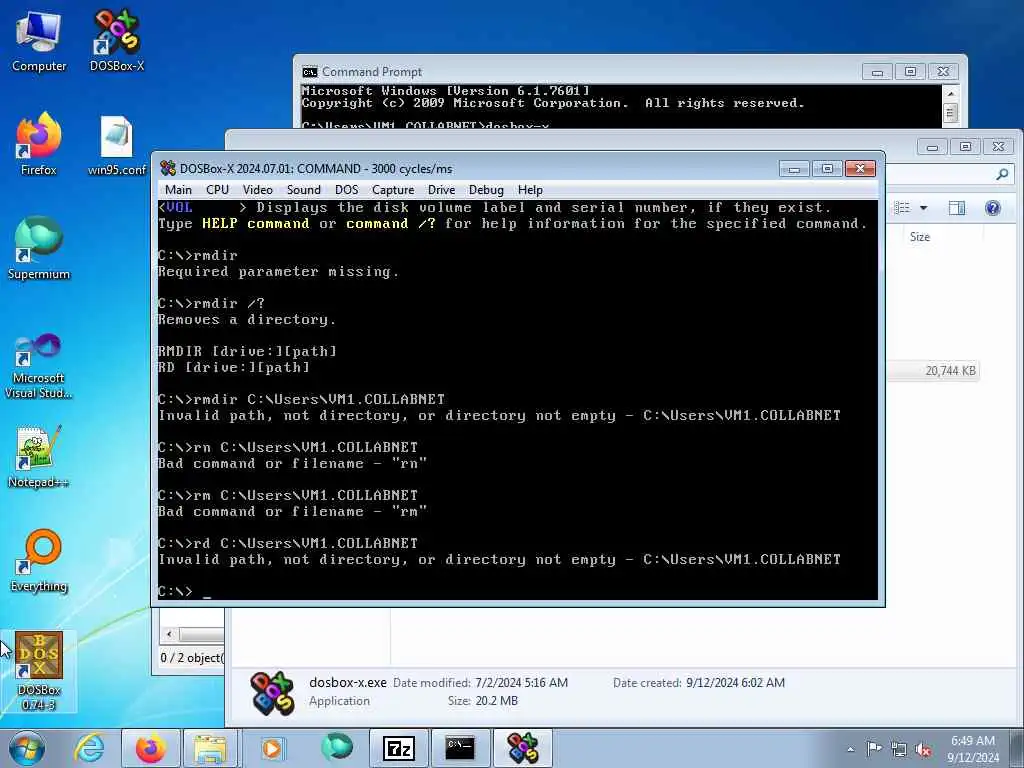The width and height of the screenshot is (1024, 768).
Task: Click the network tray icon
Action: [x=899, y=749]
